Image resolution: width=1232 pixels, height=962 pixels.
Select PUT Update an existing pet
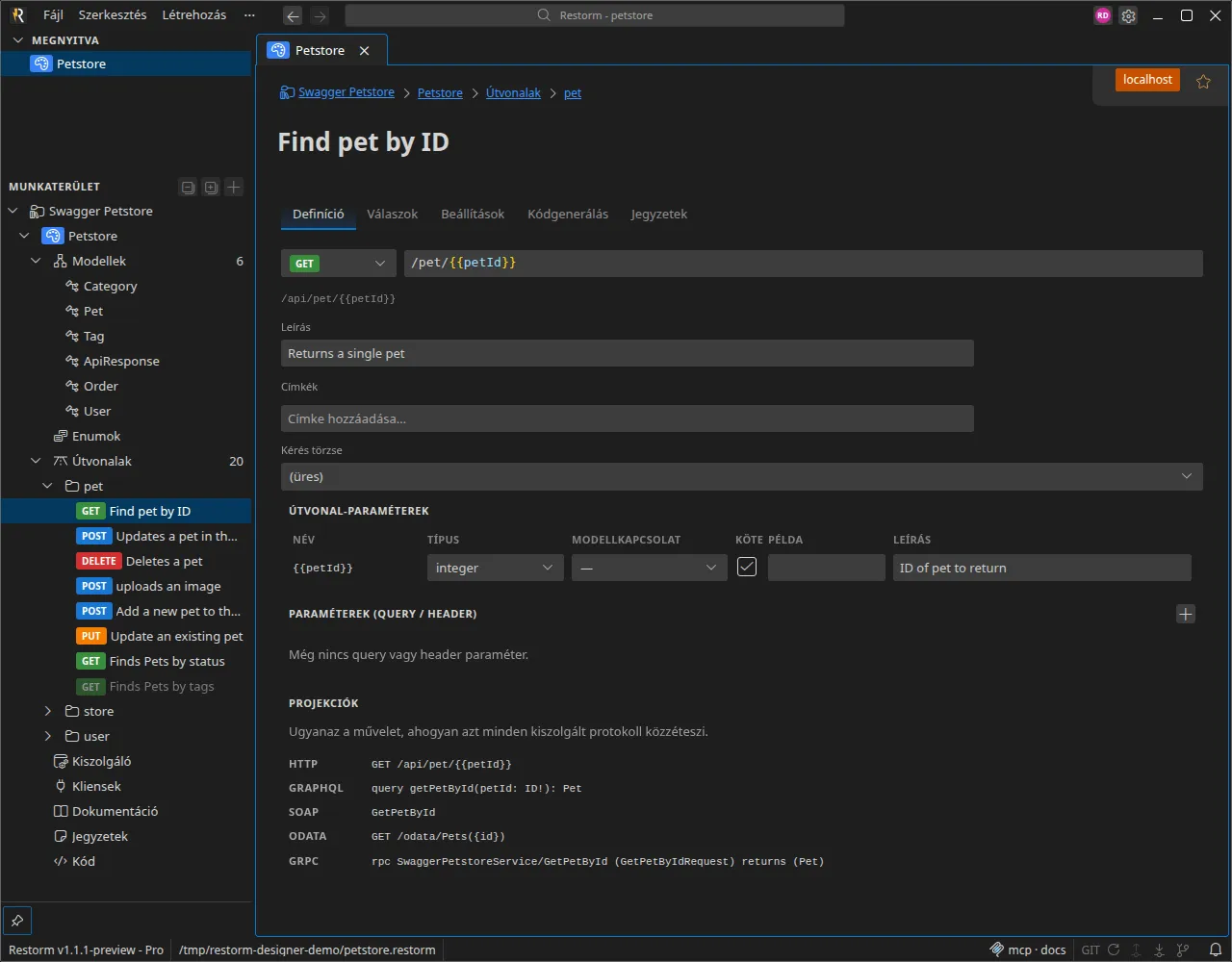(125, 636)
